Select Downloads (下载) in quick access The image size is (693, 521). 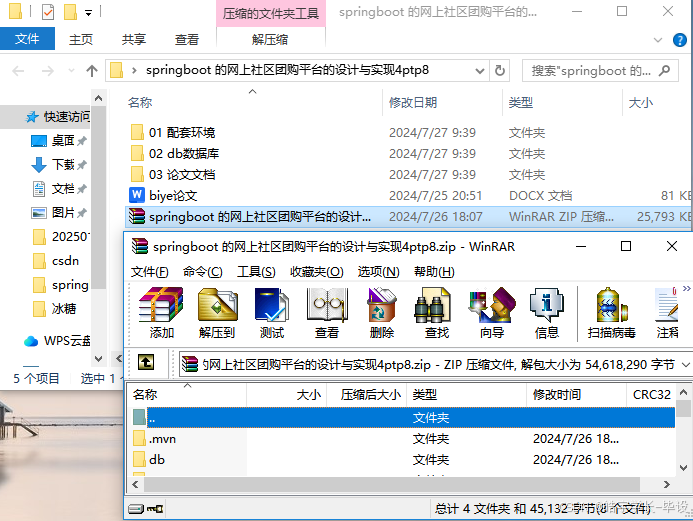click(x=58, y=164)
